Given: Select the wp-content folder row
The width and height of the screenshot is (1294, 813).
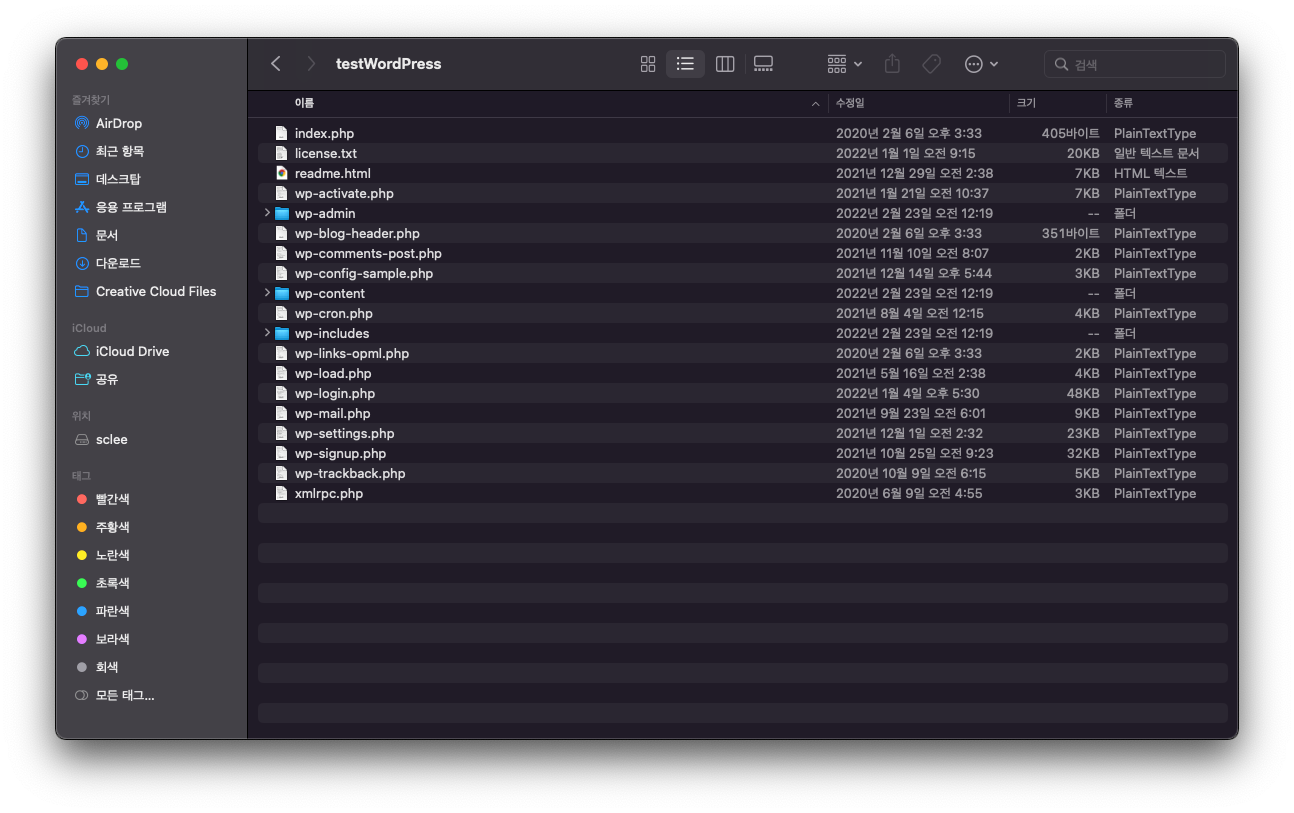Looking at the screenshot, I should click(x=742, y=293).
